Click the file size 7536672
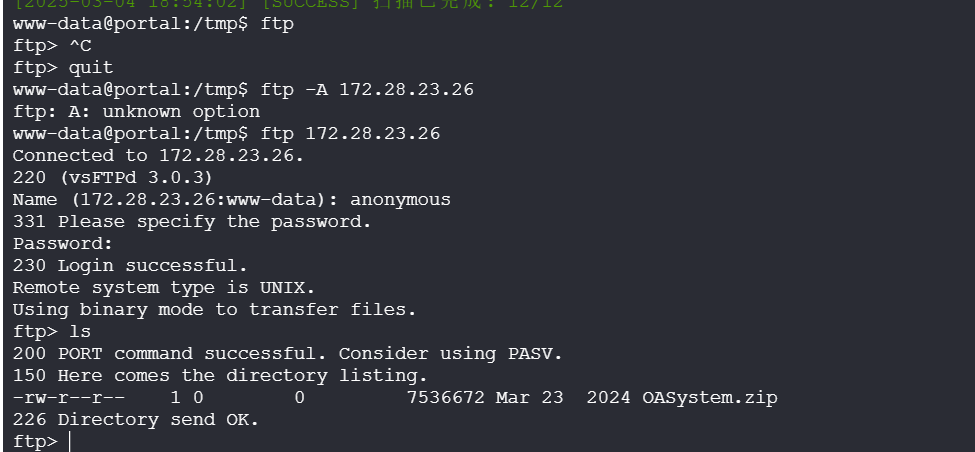Image resolution: width=975 pixels, height=452 pixels. click(x=445, y=398)
